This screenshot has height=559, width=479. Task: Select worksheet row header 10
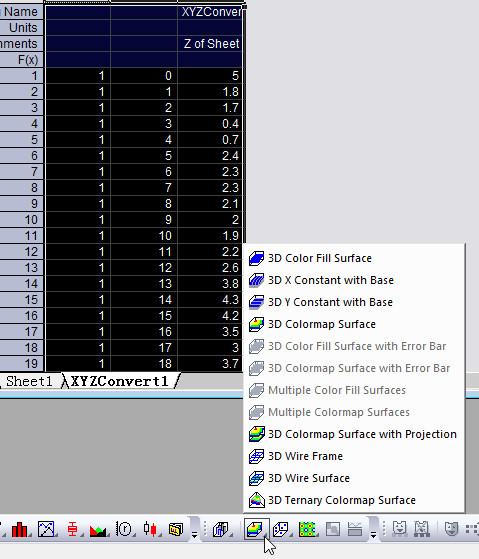21,220
